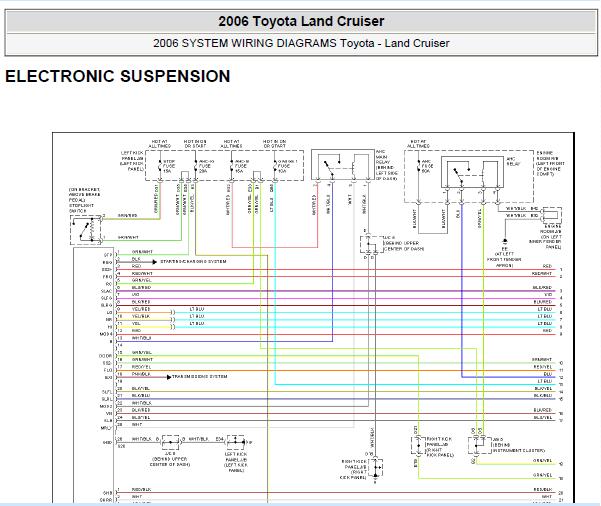
Task: Click the blue wire below the AHC relay
Action: pyautogui.click(x=461, y=289)
